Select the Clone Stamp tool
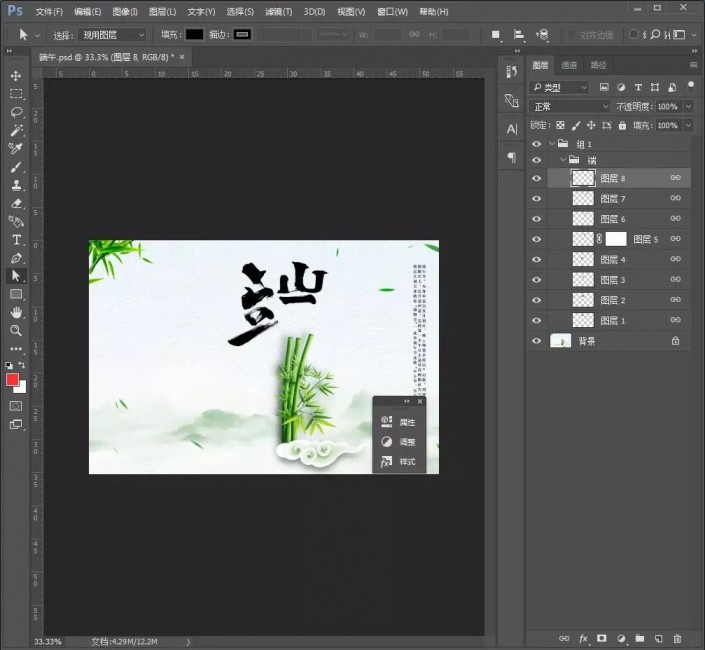This screenshot has height=650, width=705. pos(16,185)
